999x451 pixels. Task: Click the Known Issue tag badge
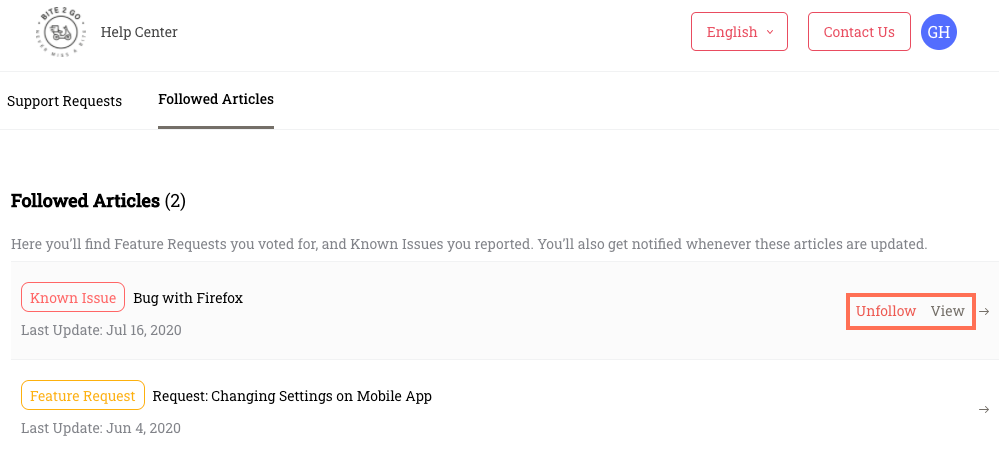click(x=73, y=297)
